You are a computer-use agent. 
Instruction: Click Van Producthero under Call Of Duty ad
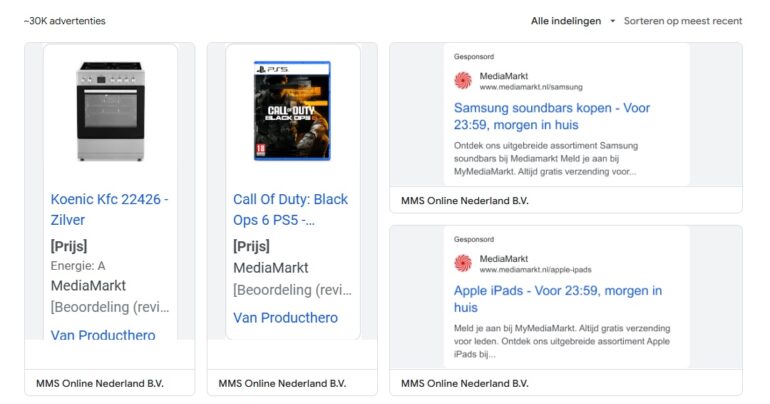coord(285,318)
